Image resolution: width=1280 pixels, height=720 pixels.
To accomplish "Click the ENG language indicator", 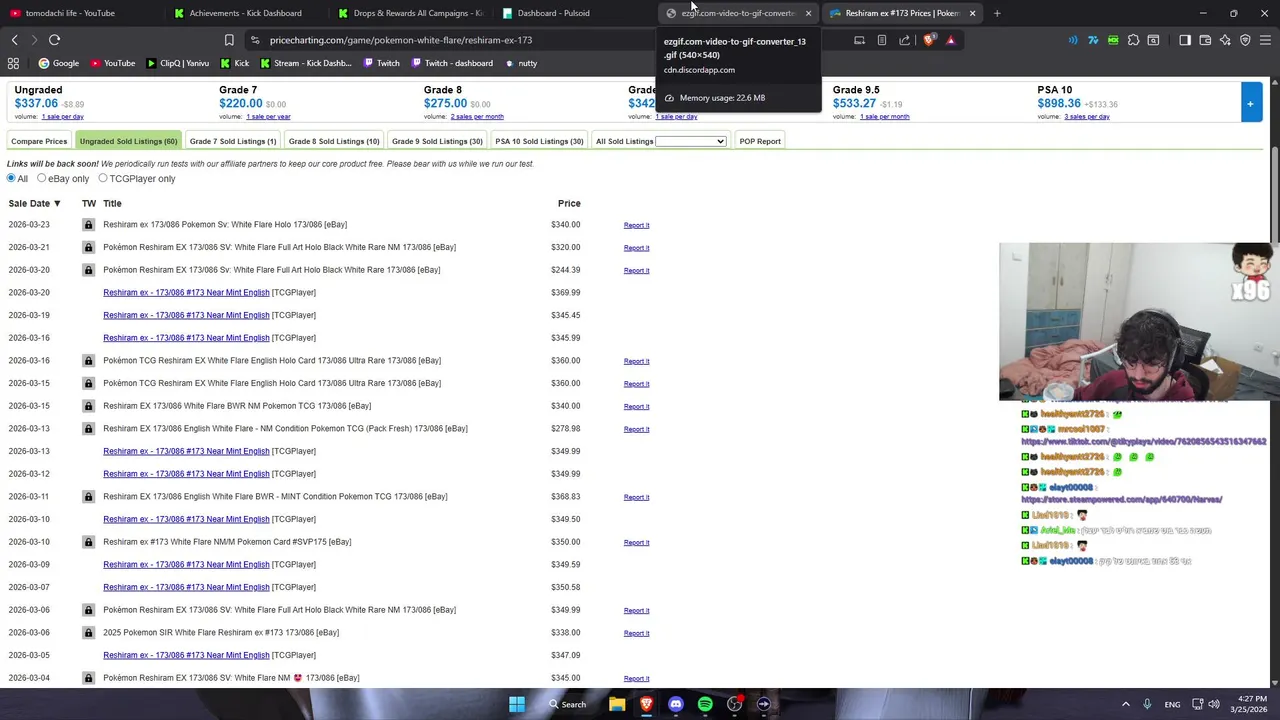I will [1172, 704].
